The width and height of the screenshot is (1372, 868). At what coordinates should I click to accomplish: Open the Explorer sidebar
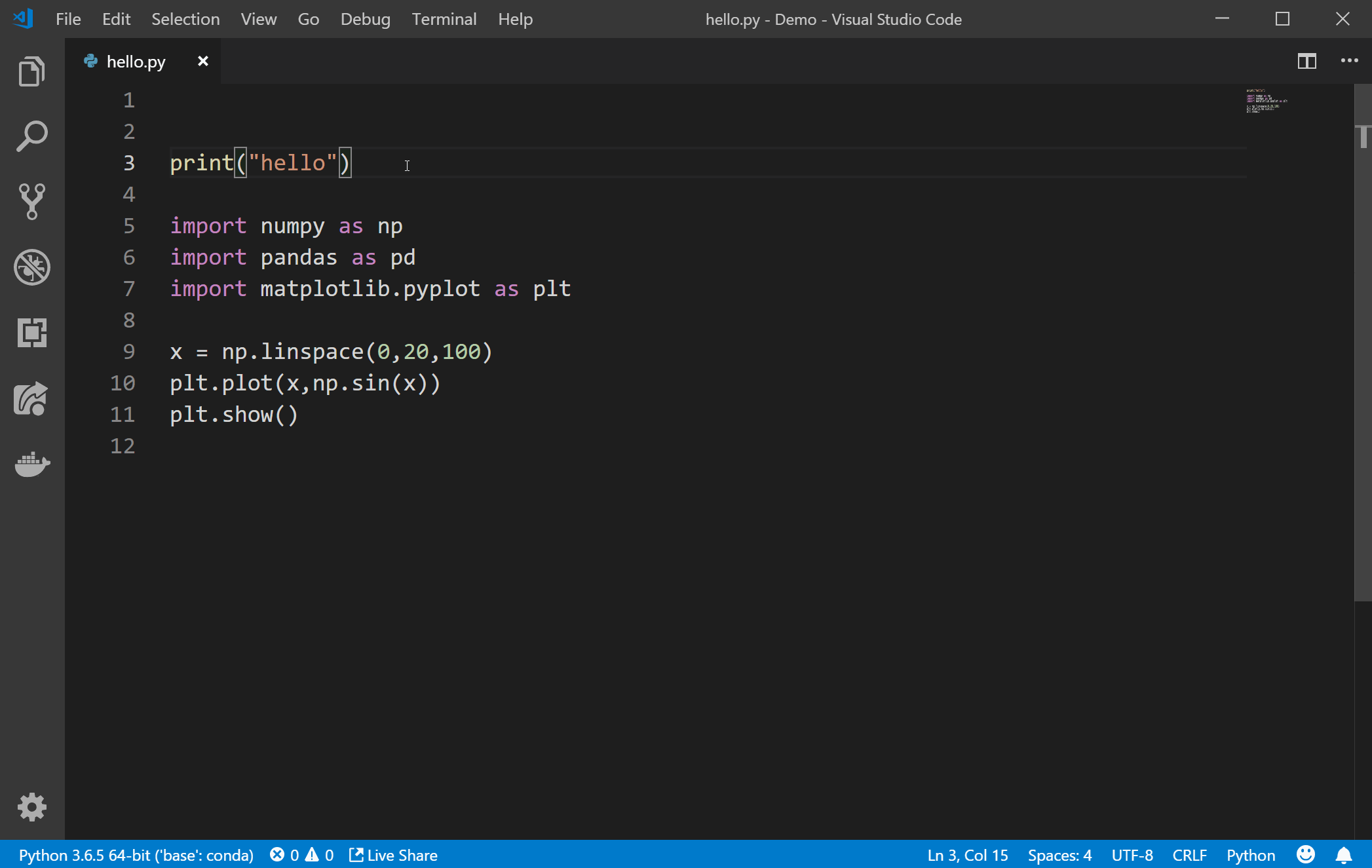pyautogui.click(x=31, y=71)
